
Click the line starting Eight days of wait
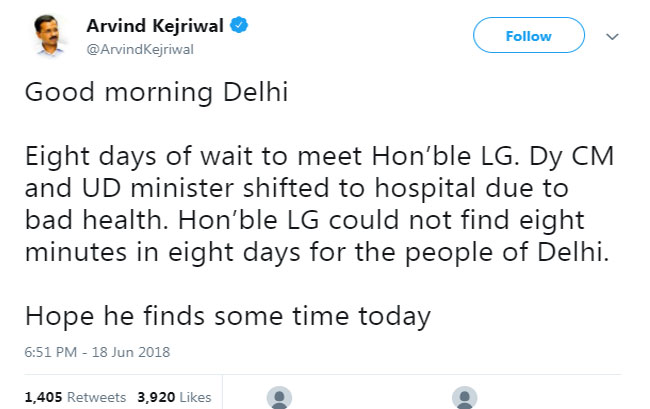[316, 157]
